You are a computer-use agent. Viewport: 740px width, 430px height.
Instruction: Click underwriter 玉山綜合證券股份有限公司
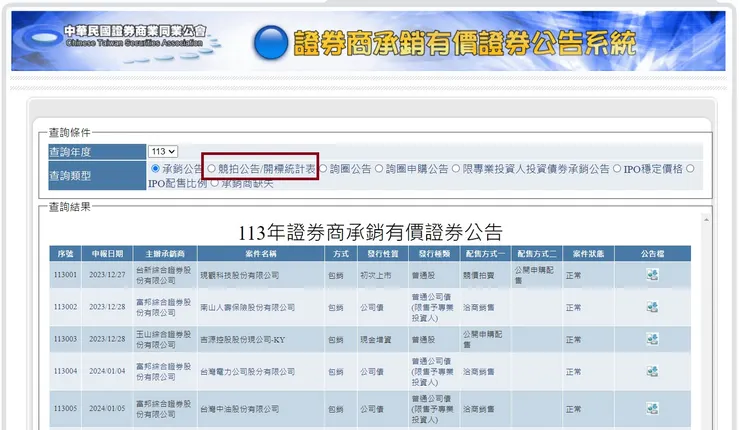(163, 339)
